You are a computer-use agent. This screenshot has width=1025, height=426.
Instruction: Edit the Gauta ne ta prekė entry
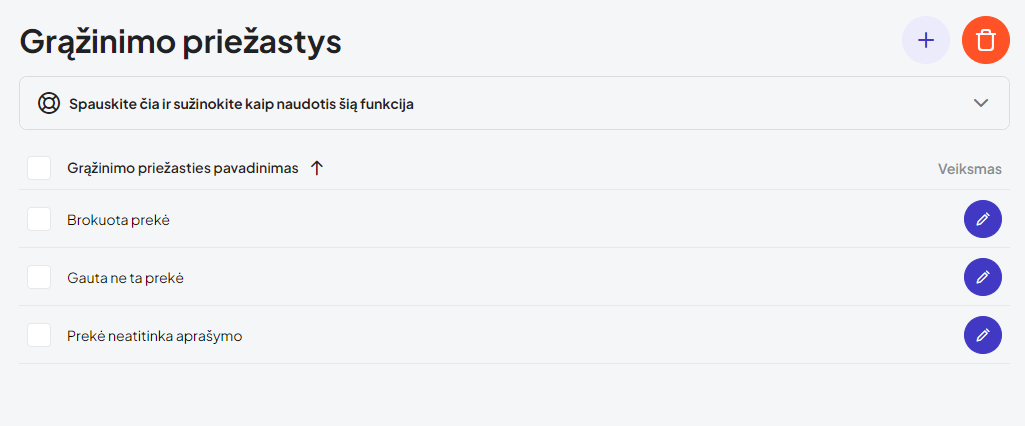982,277
